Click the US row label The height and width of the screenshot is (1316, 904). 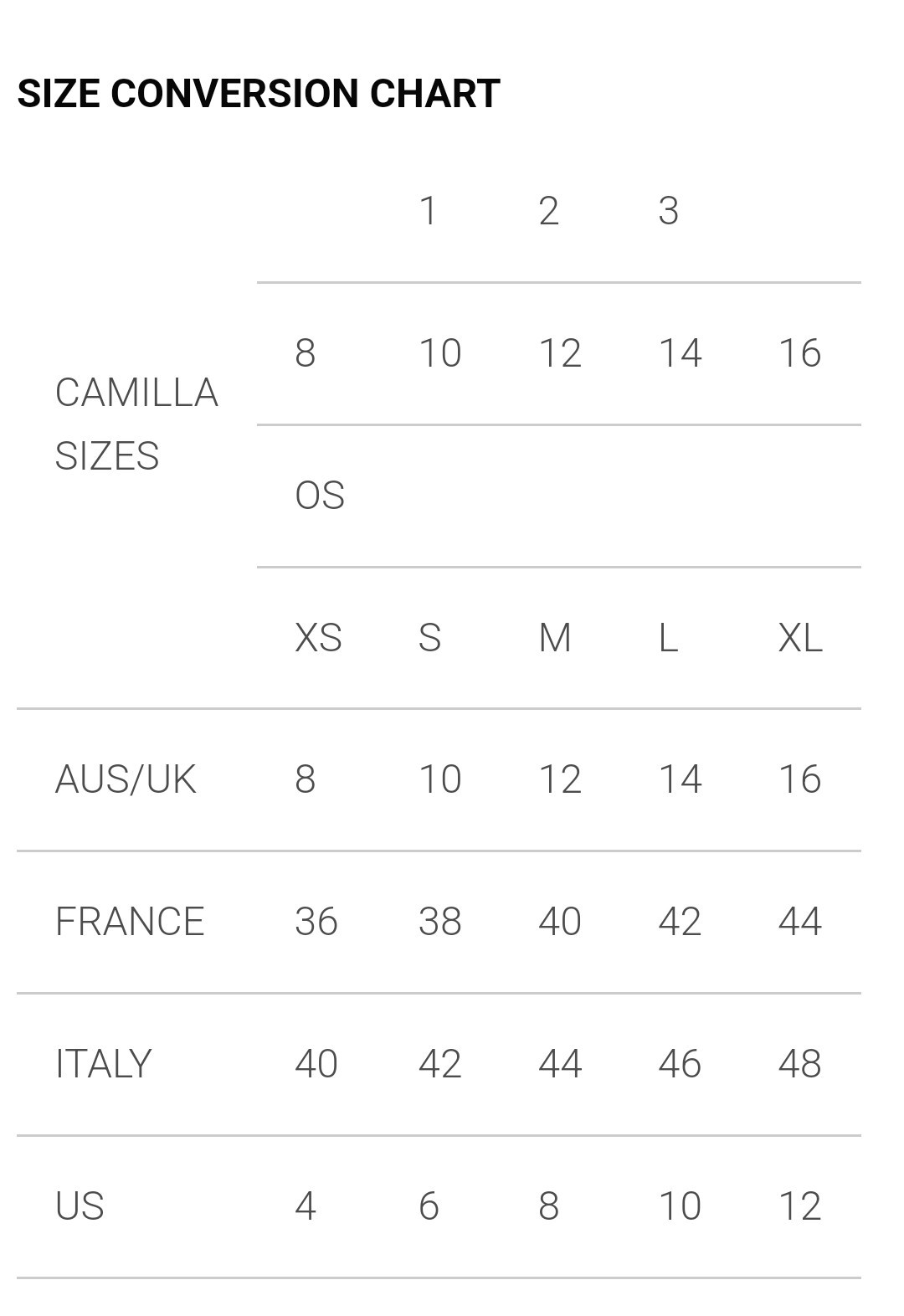pos(80,1206)
